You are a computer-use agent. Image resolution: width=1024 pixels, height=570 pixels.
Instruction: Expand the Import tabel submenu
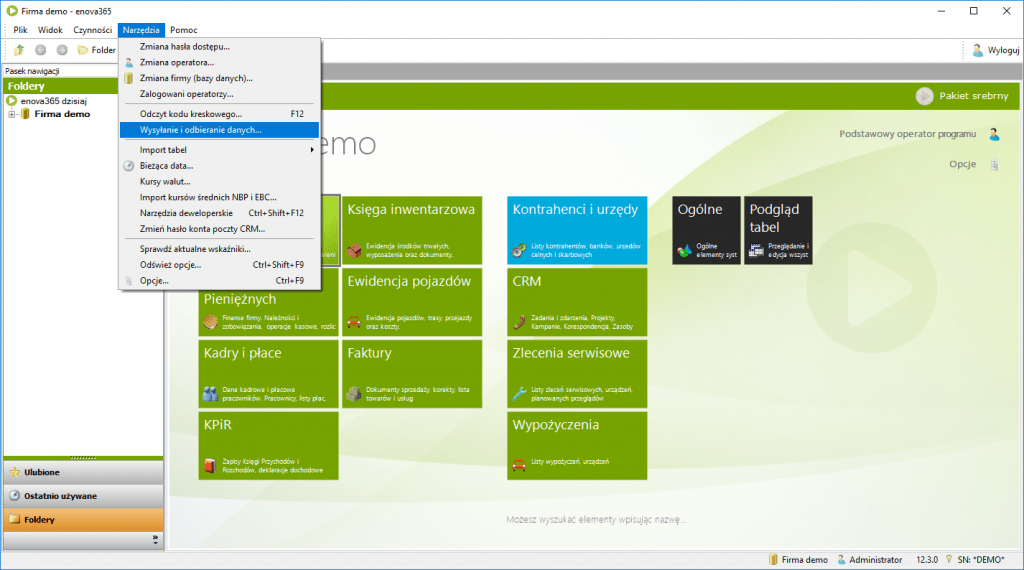pos(218,149)
